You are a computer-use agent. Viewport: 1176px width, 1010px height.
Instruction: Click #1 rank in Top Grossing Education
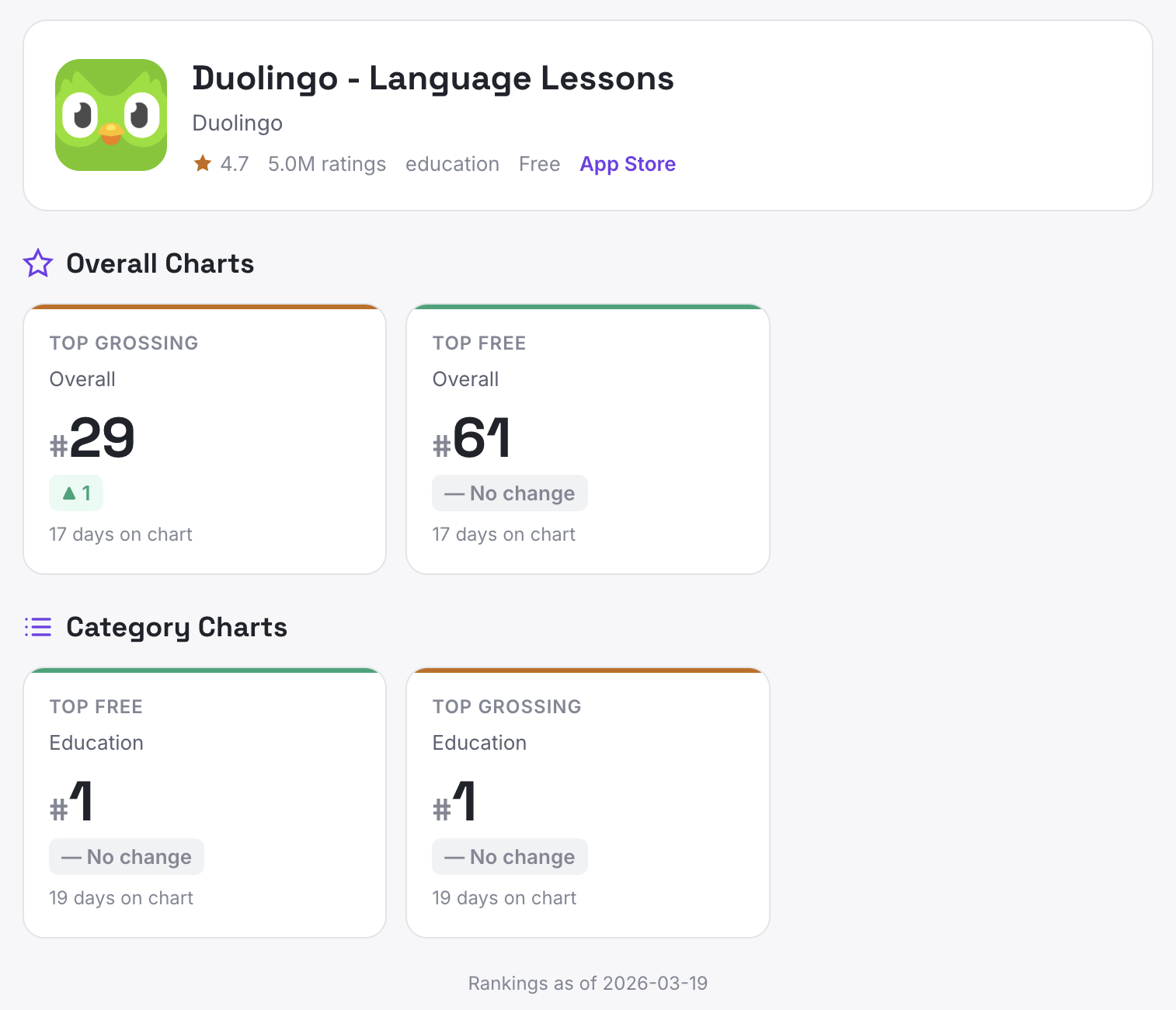[454, 803]
